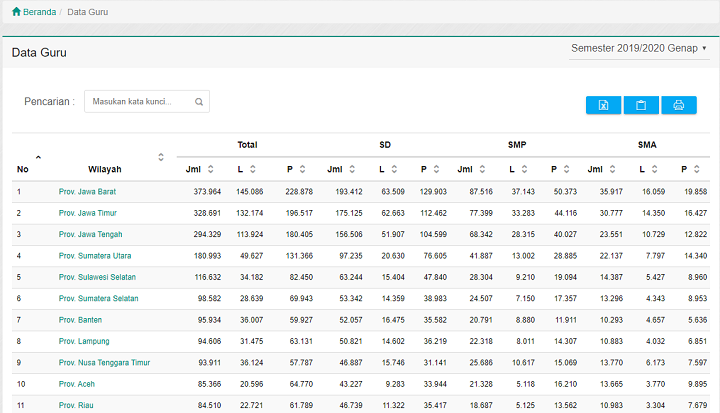The width and height of the screenshot is (720, 413).
Task: Select Sumatera Selatan SMP female 17.357
Action: pyautogui.click(x=565, y=299)
